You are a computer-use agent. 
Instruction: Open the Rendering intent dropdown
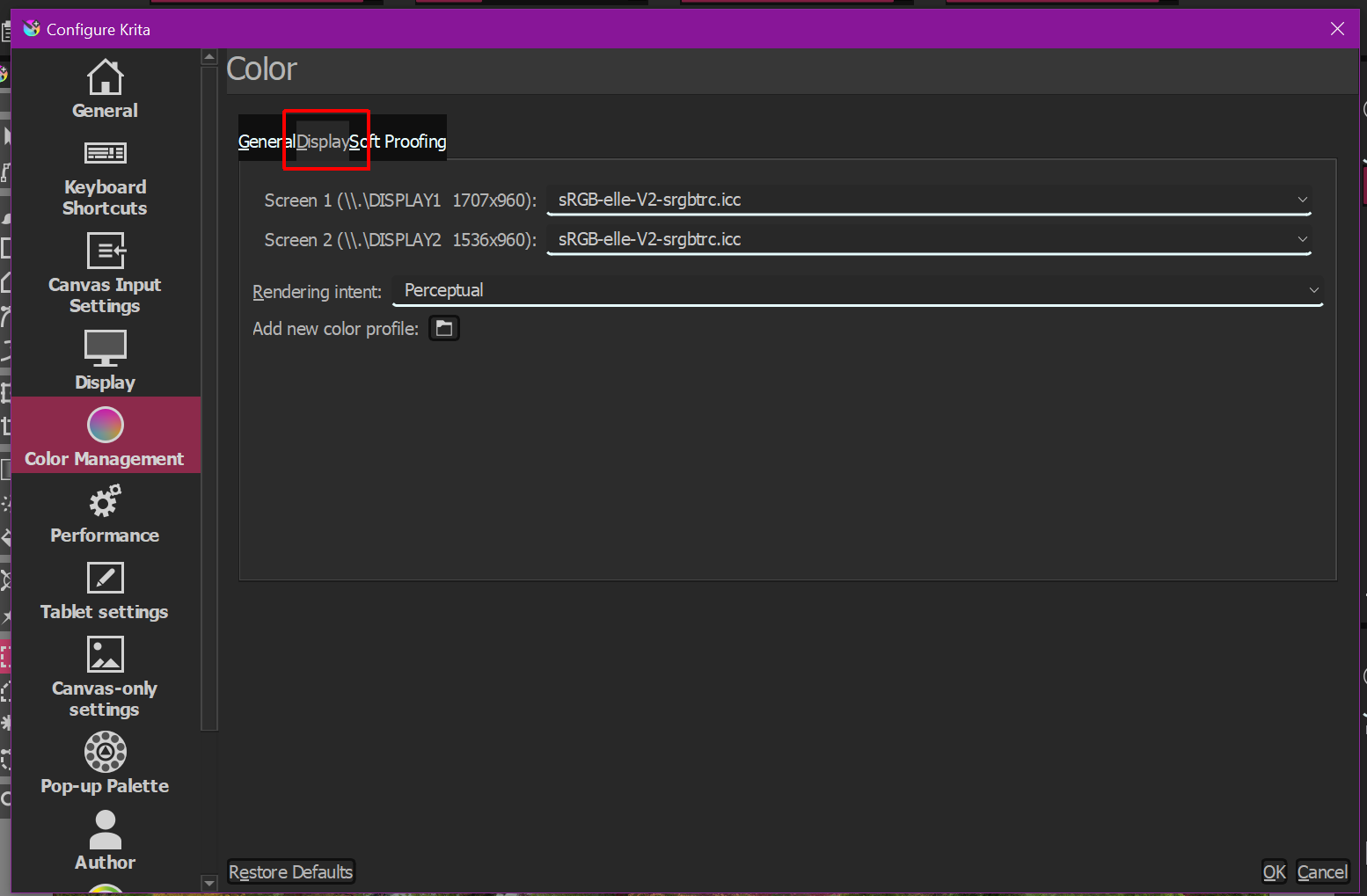click(x=858, y=290)
